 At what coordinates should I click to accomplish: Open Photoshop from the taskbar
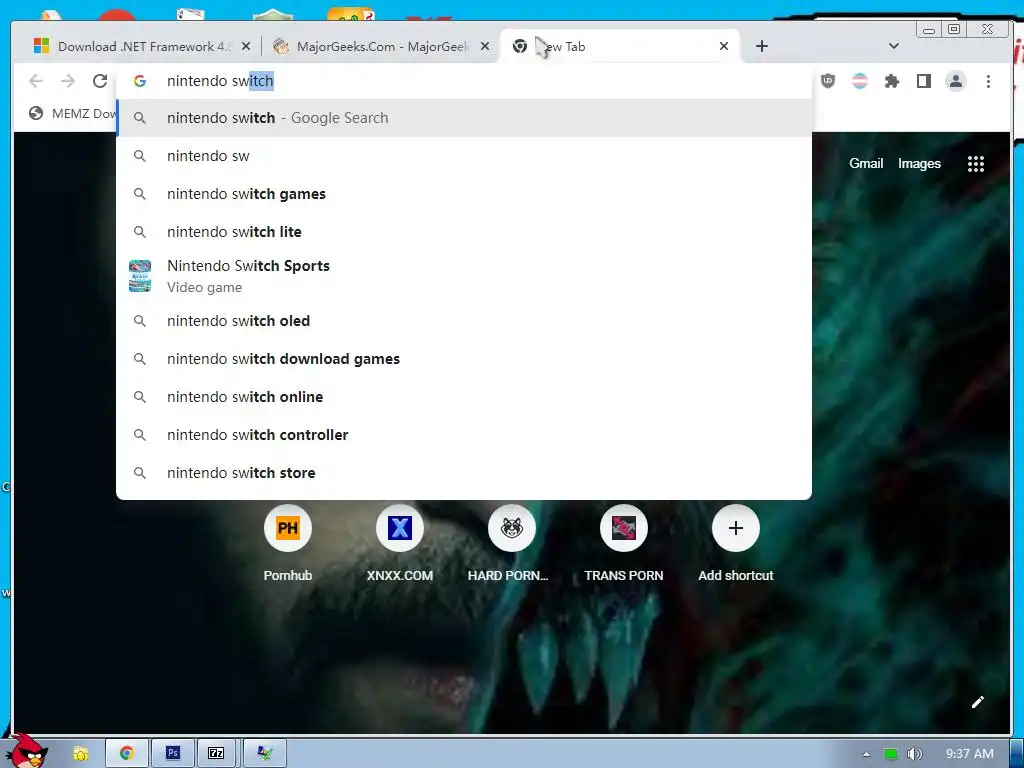(172, 754)
